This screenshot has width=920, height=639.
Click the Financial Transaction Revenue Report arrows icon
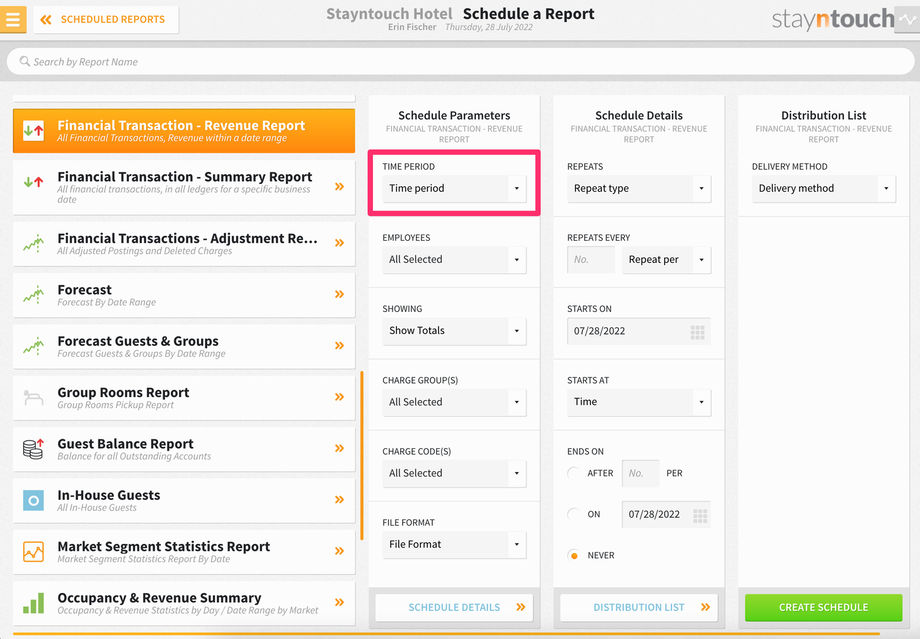click(33, 130)
